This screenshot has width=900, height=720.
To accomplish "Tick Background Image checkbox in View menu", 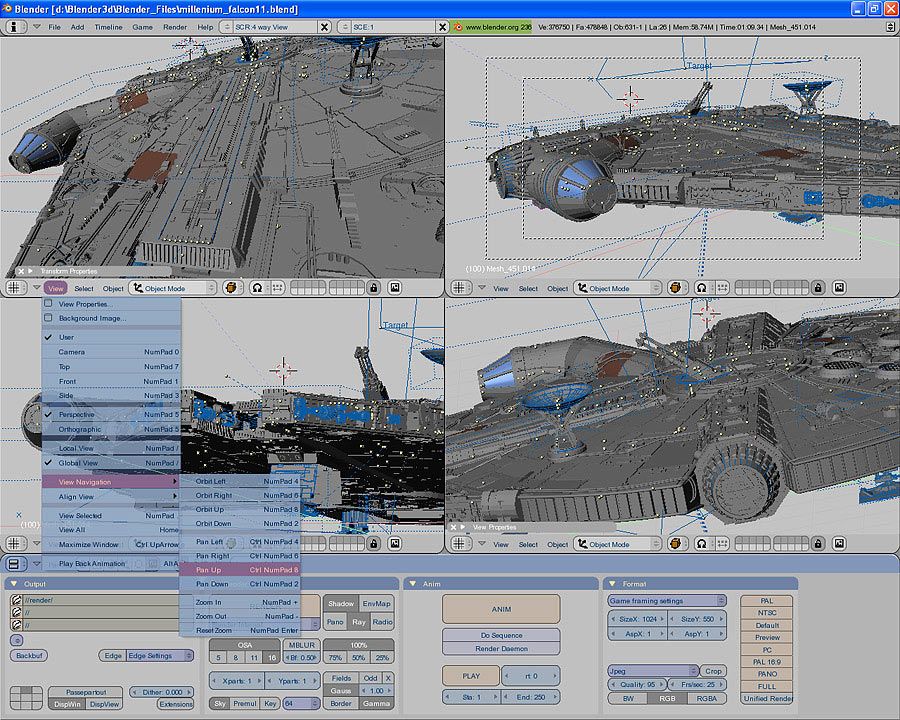I will pyautogui.click(x=48, y=318).
